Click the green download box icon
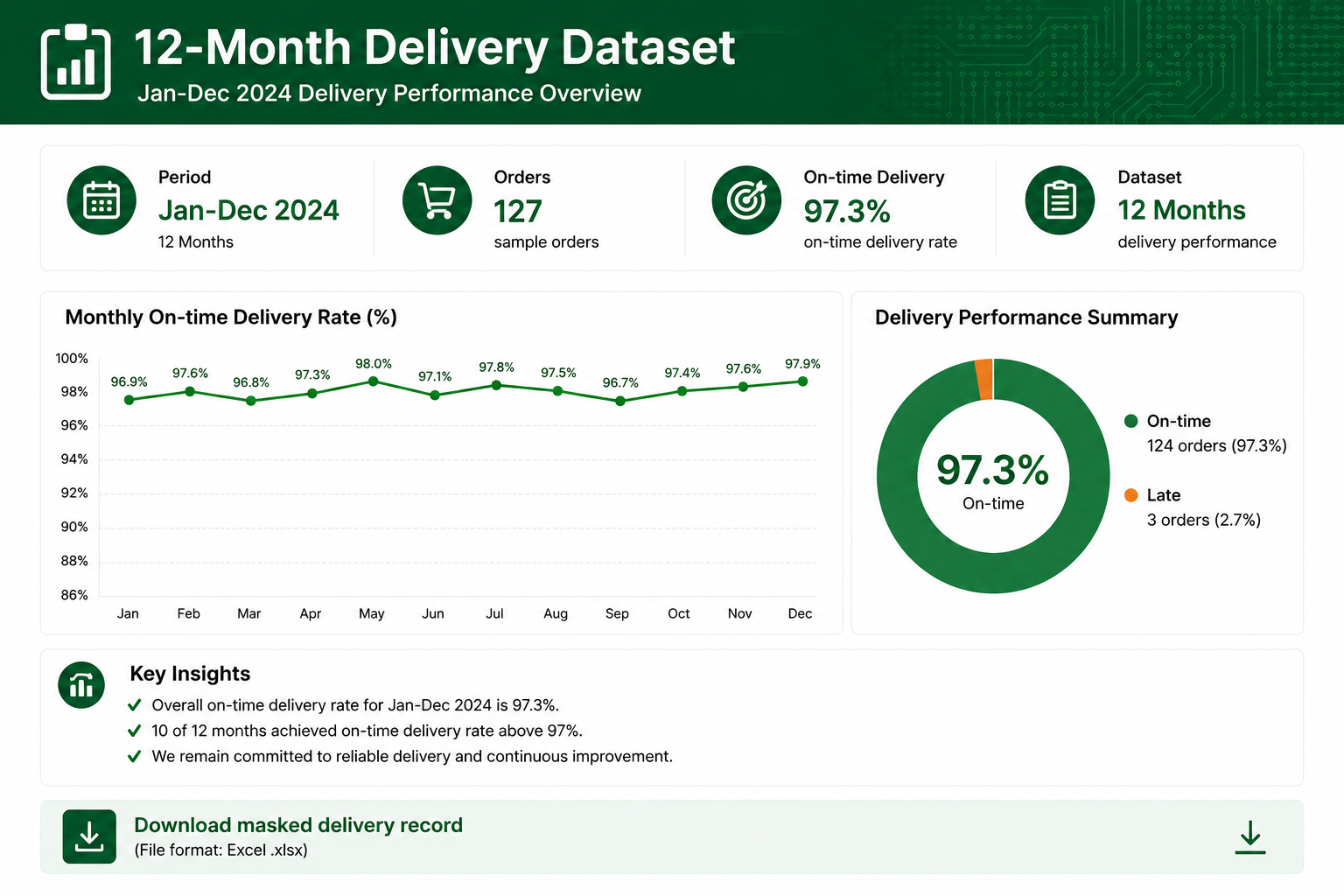This screenshot has height=896, width=1344. (x=89, y=836)
